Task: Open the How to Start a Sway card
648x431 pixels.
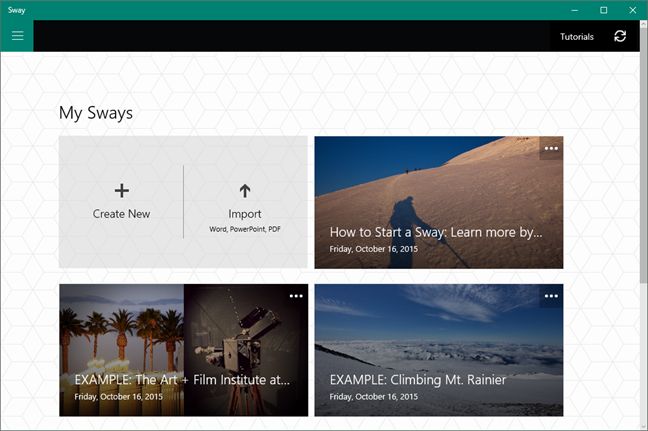Action: coord(438,202)
